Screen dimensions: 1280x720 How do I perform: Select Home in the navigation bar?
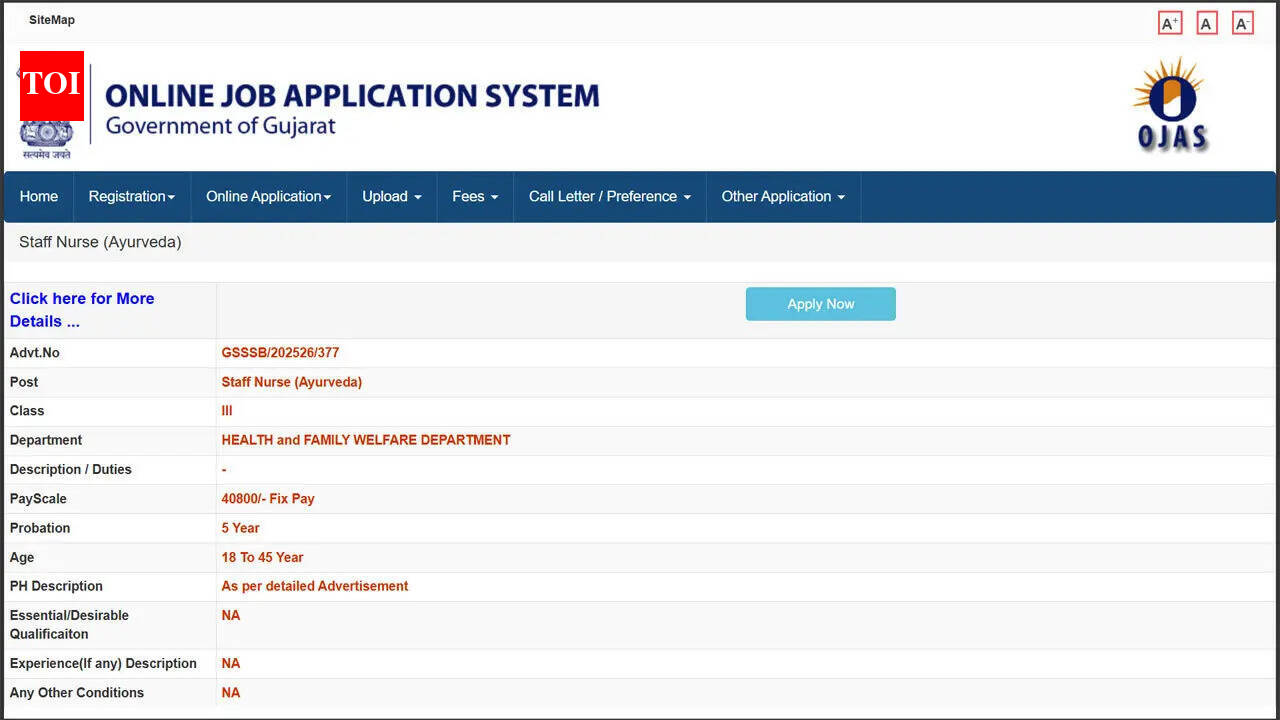pos(38,196)
